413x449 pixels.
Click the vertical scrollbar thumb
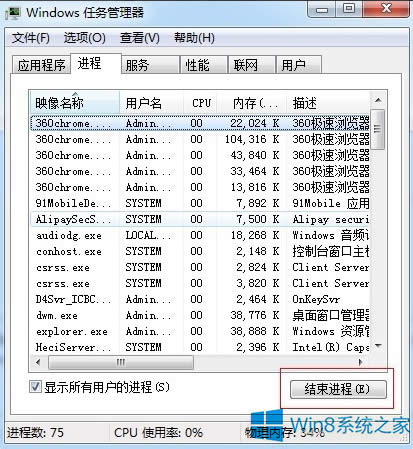coord(378,129)
